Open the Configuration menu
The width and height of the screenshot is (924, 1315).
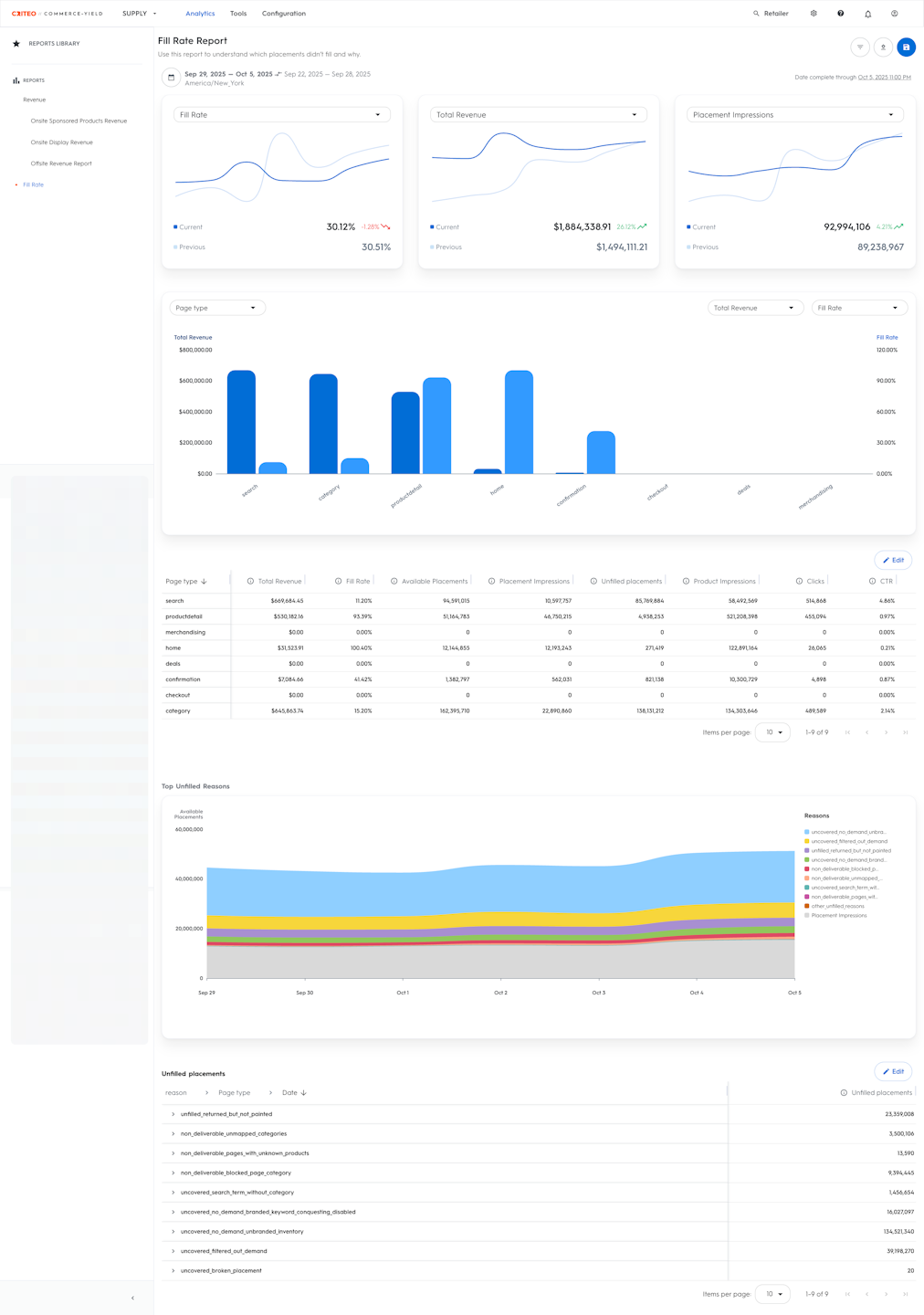[284, 14]
